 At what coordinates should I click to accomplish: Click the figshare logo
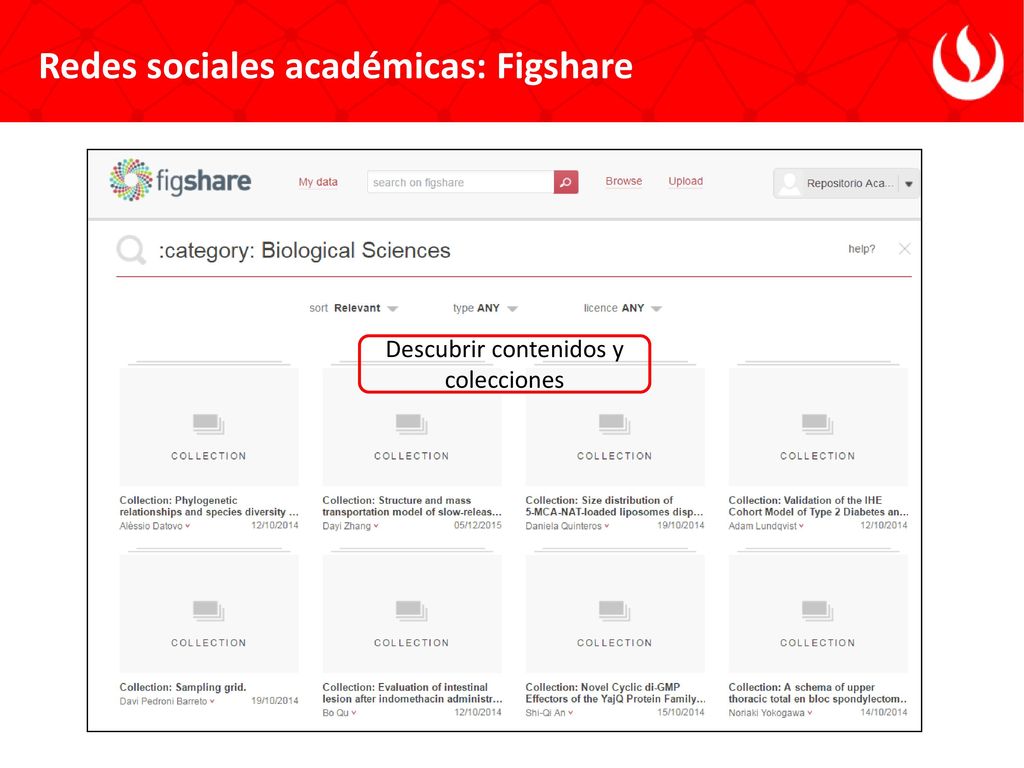[x=180, y=180]
